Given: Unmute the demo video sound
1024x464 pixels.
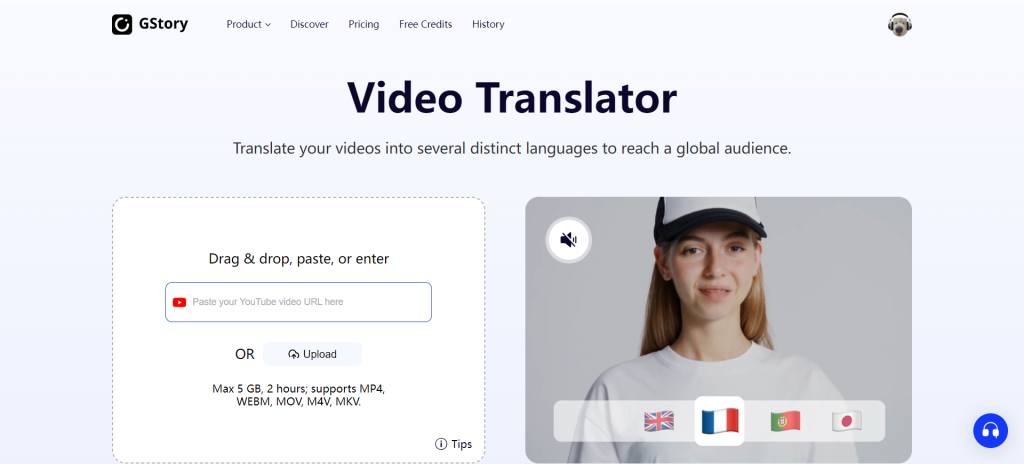Looking at the screenshot, I should [x=569, y=240].
